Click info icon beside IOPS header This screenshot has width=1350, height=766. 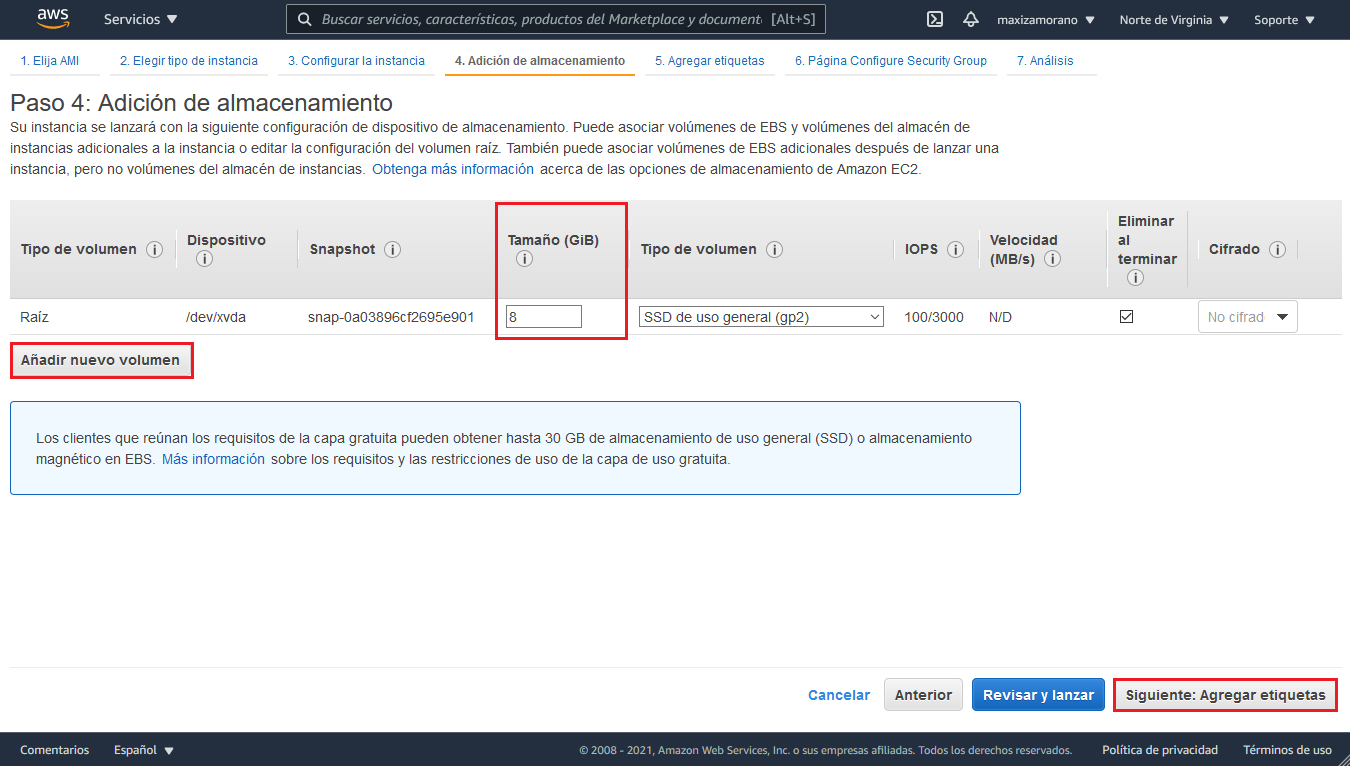(x=955, y=249)
